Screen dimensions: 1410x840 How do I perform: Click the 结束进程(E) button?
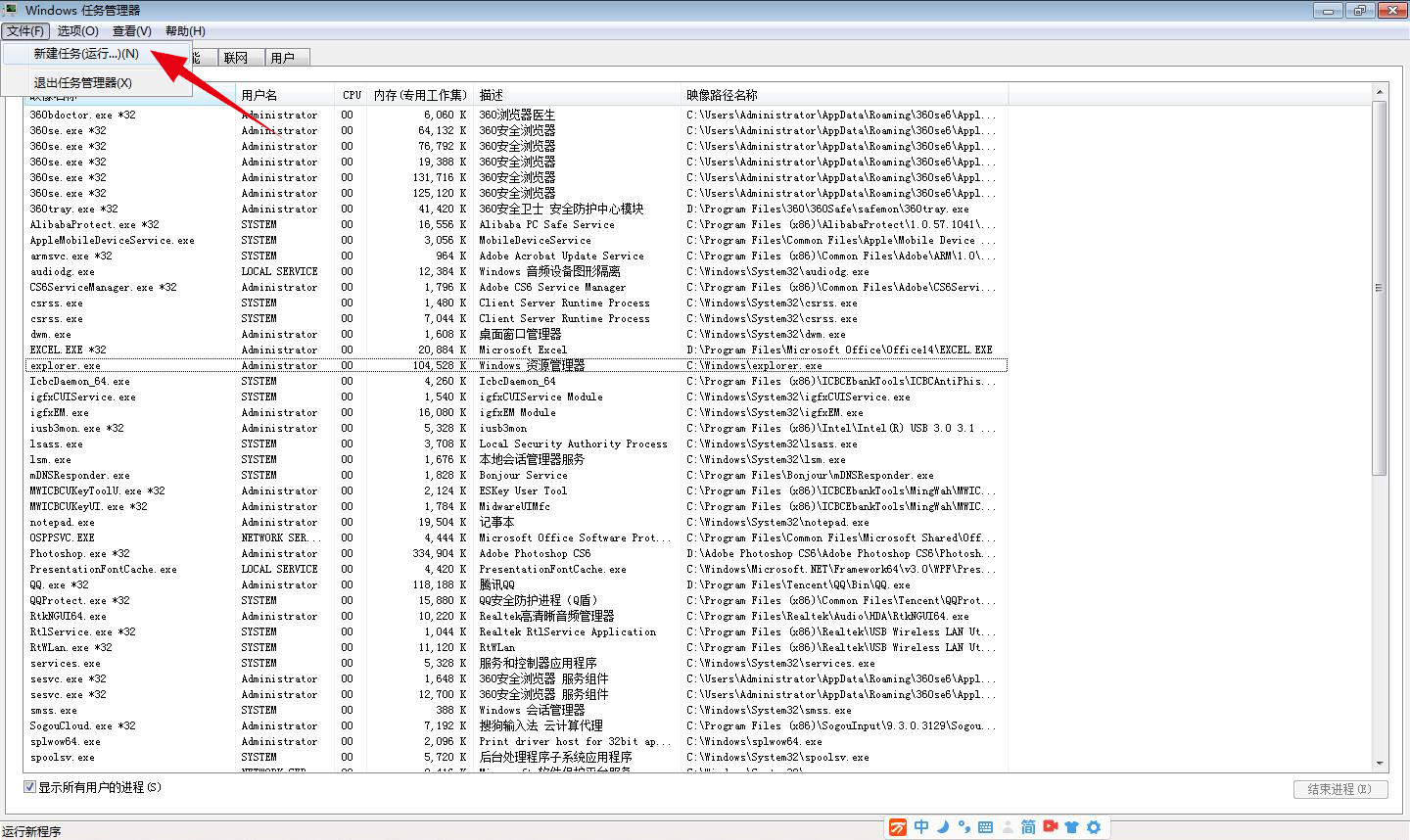click(1340, 789)
